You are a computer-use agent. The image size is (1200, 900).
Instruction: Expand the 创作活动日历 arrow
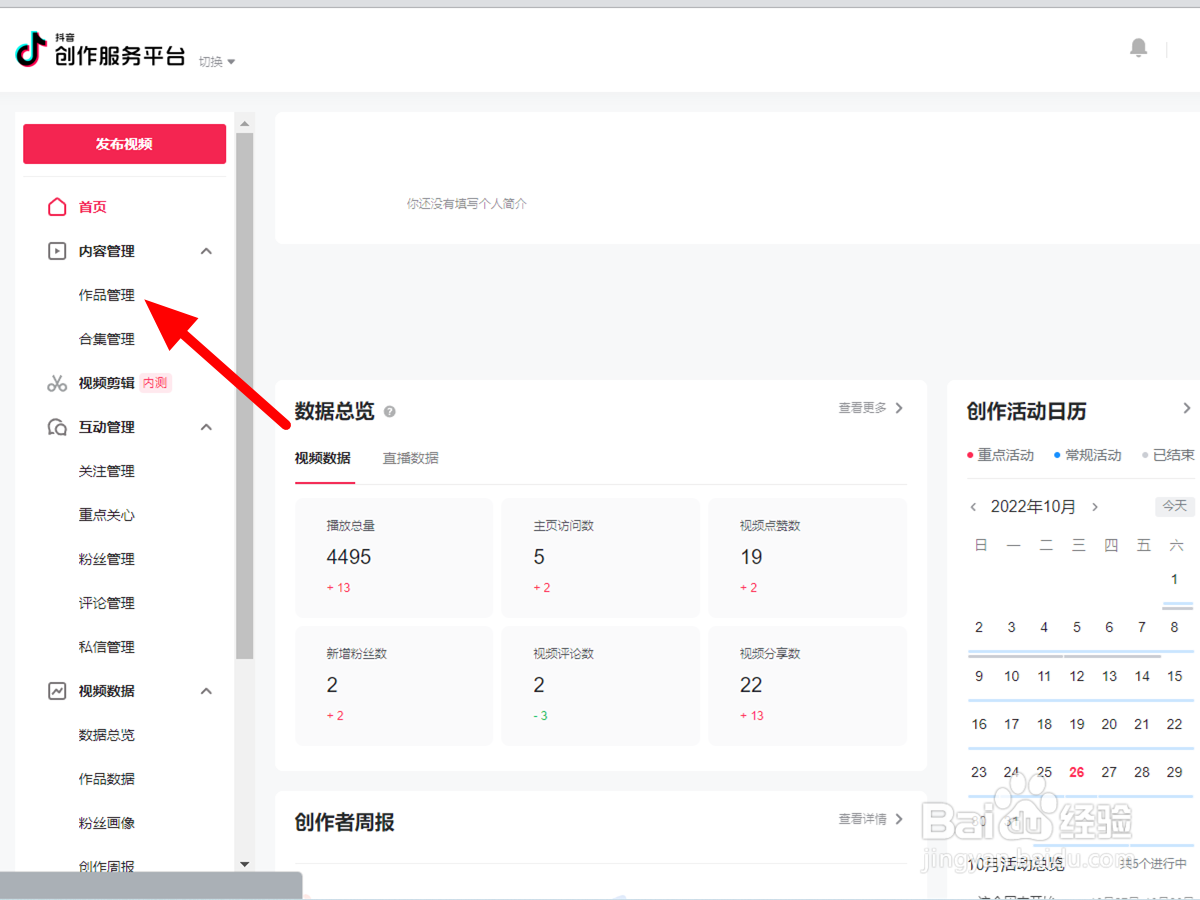point(1187,408)
